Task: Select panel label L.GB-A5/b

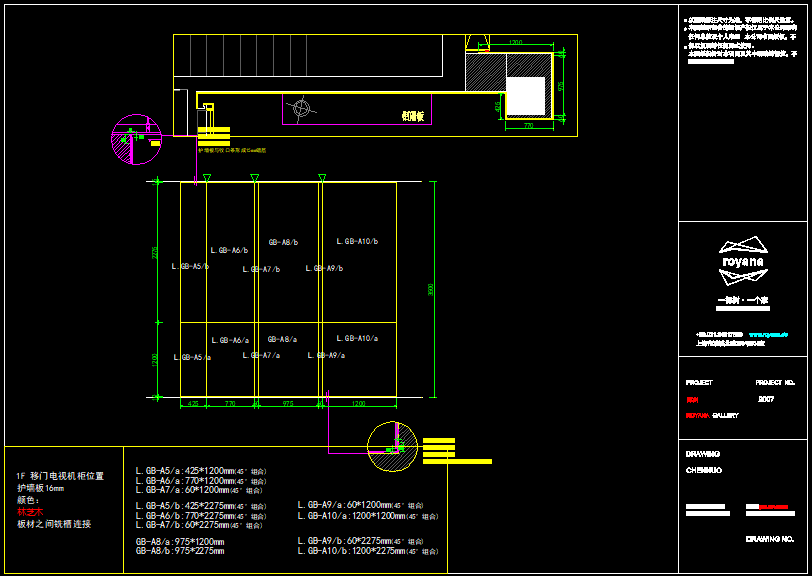Action: 190,266
